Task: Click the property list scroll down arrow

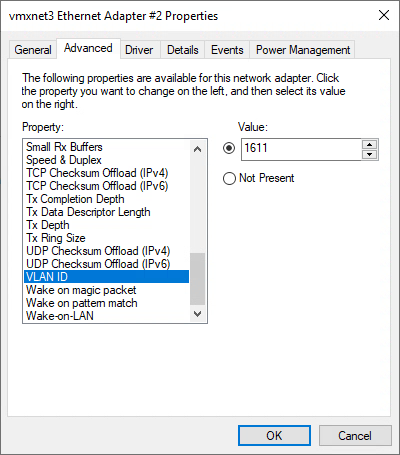Action: point(198,314)
